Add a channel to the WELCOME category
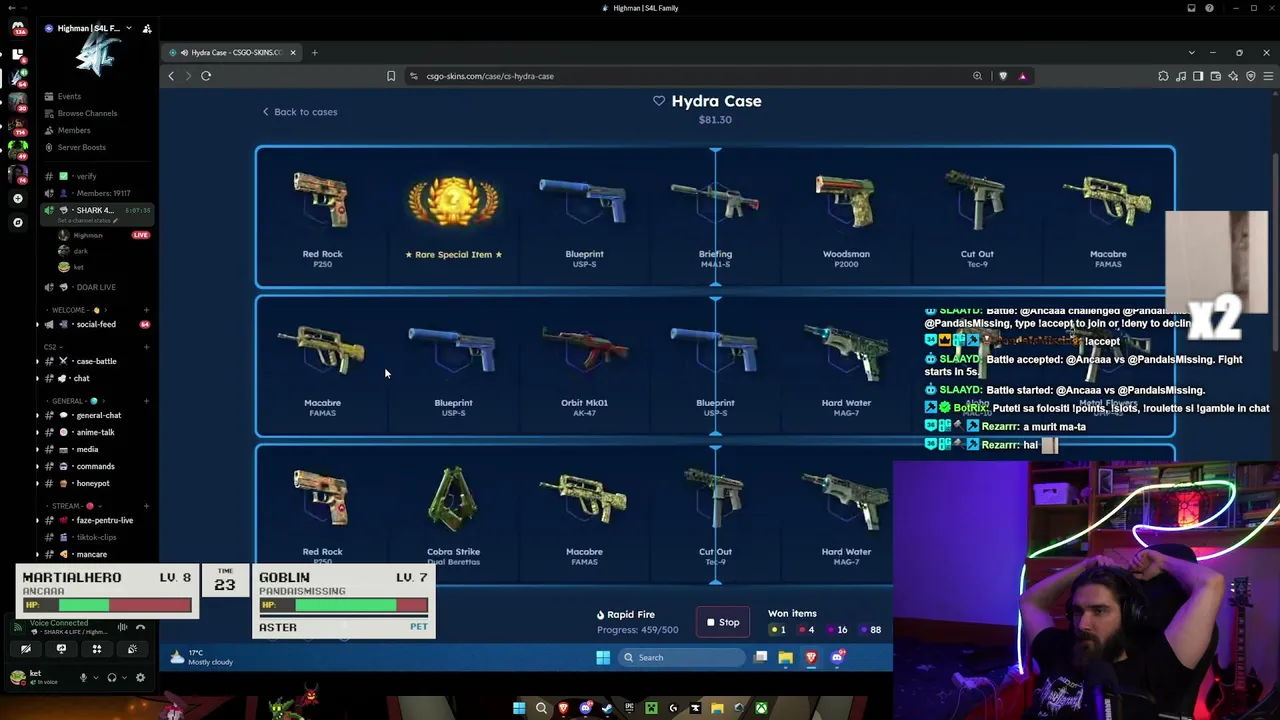1280x720 pixels. click(x=146, y=310)
